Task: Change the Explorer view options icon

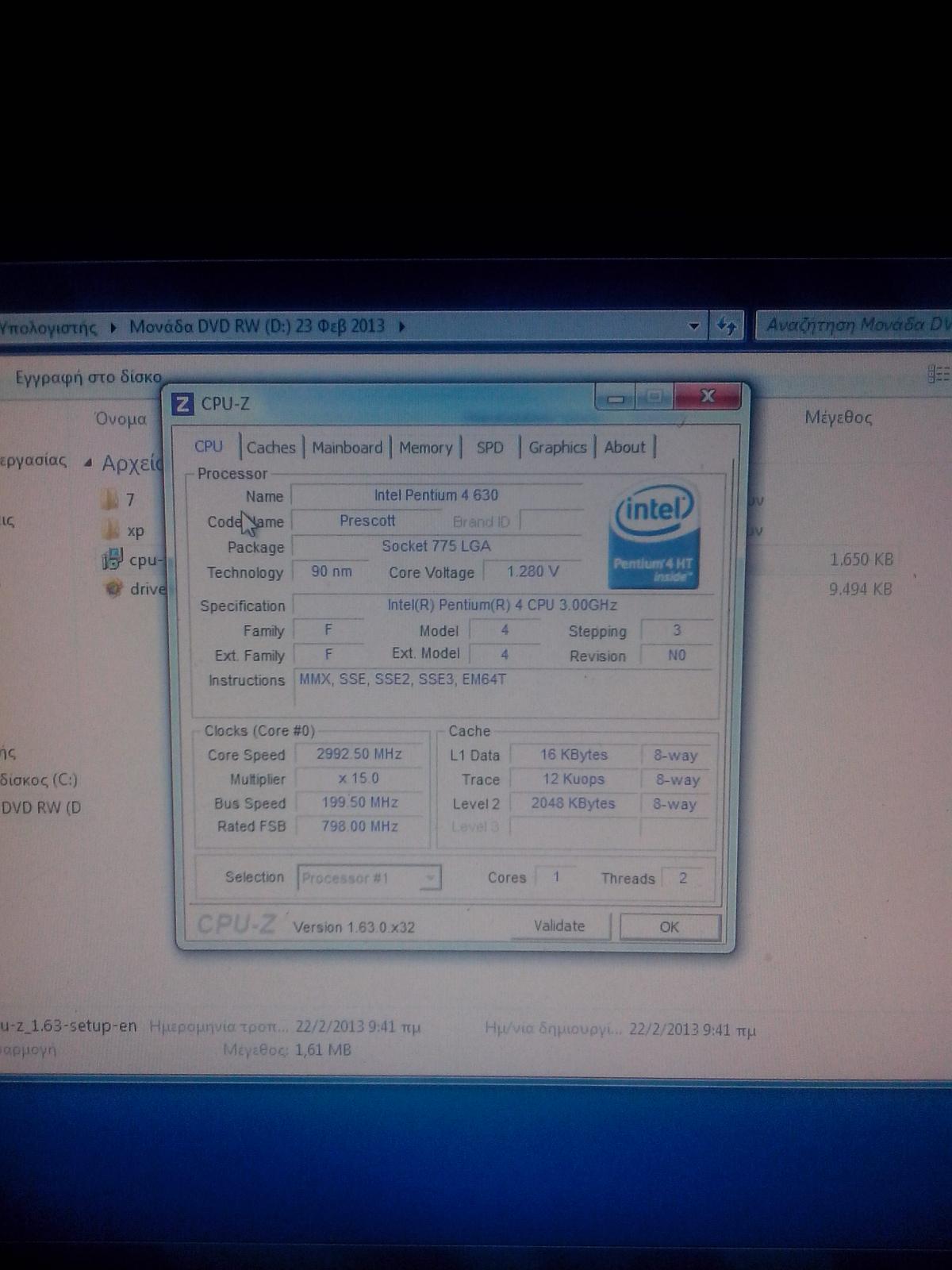Action: 938,374
